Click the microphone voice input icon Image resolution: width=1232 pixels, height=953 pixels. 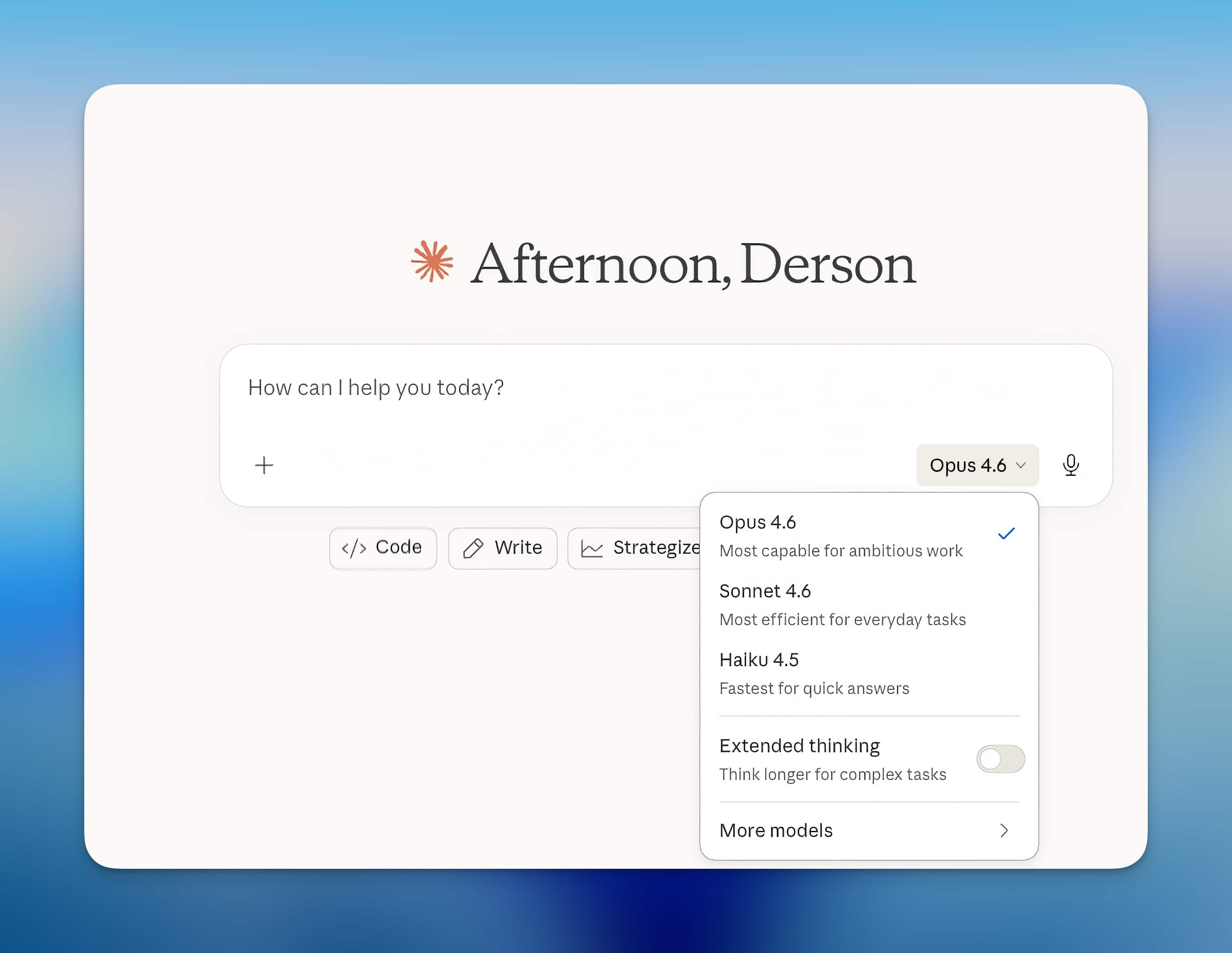(x=1070, y=465)
